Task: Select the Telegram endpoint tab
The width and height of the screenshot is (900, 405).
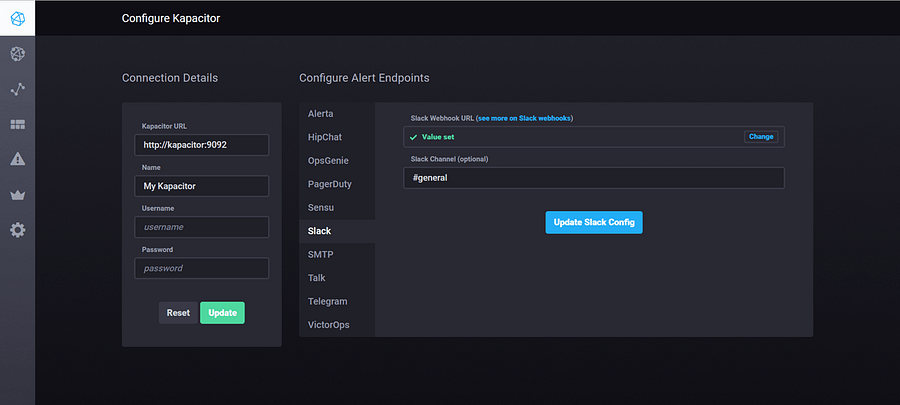Action: [328, 301]
